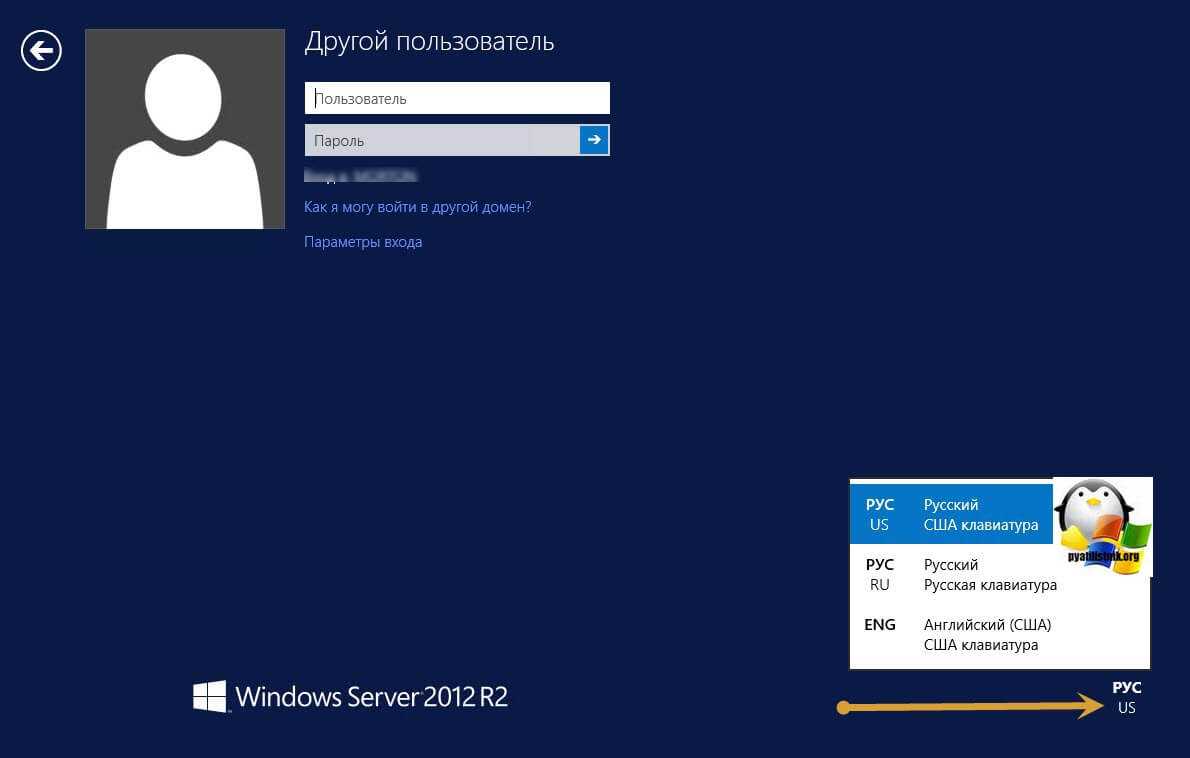Focus the Пользователь username field
1190x758 pixels.
tap(457, 98)
